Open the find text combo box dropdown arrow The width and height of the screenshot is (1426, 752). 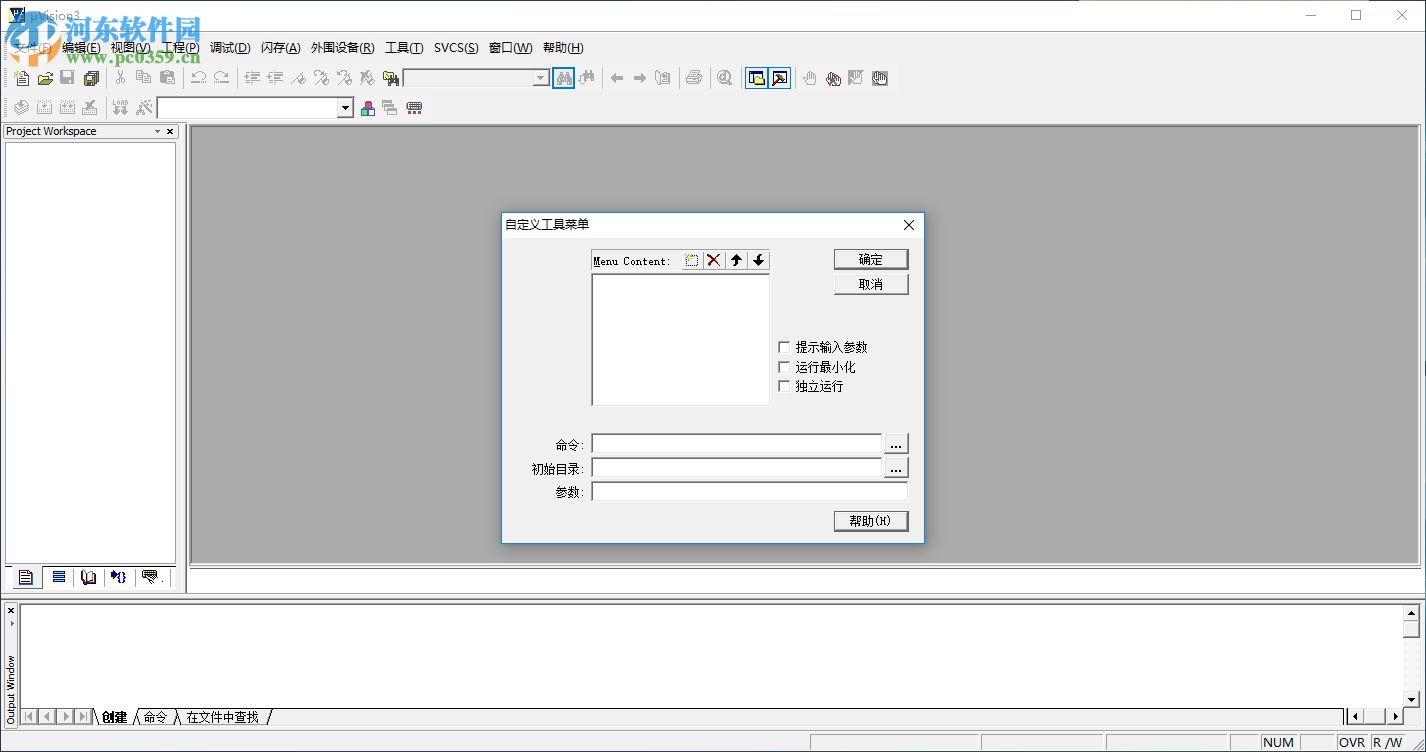541,78
